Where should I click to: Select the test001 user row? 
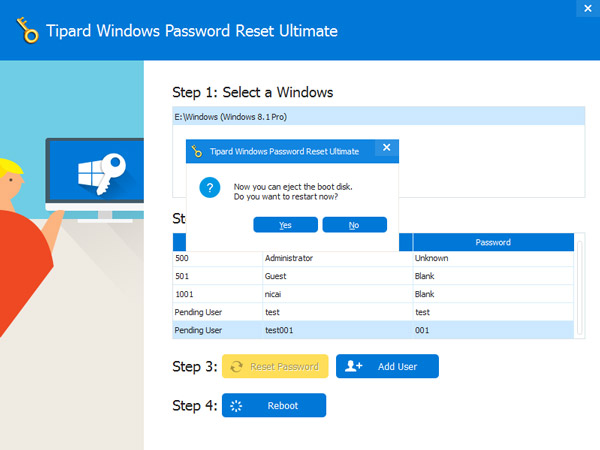point(373,330)
